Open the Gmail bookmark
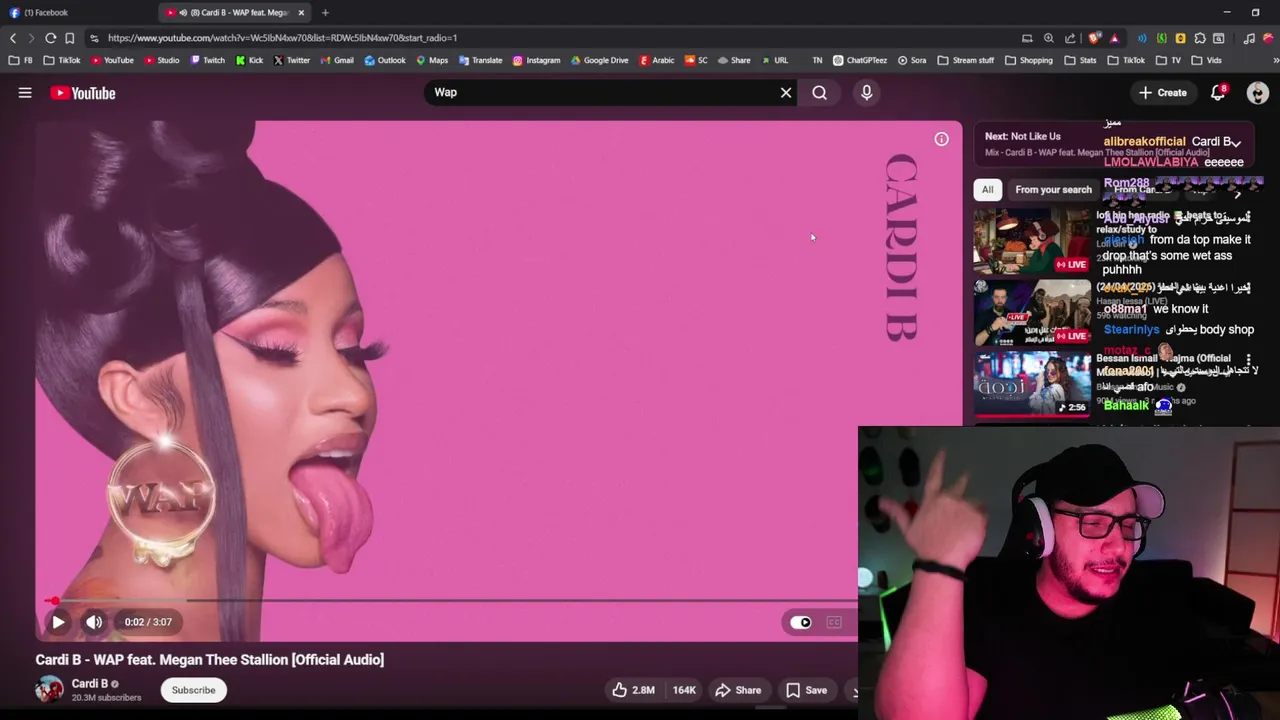 click(x=337, y=60)
